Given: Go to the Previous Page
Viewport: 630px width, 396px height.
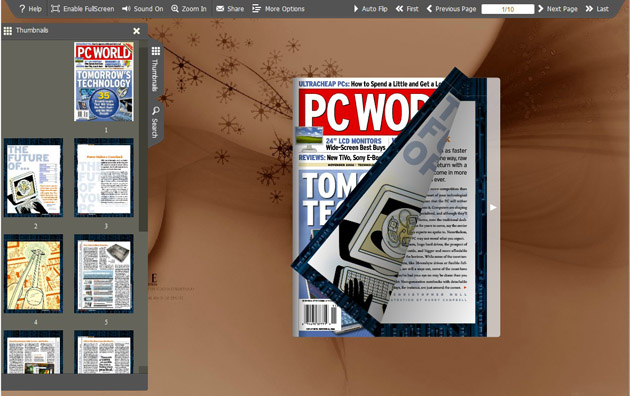Looking at the screenshot, I should tap(451, 8).
